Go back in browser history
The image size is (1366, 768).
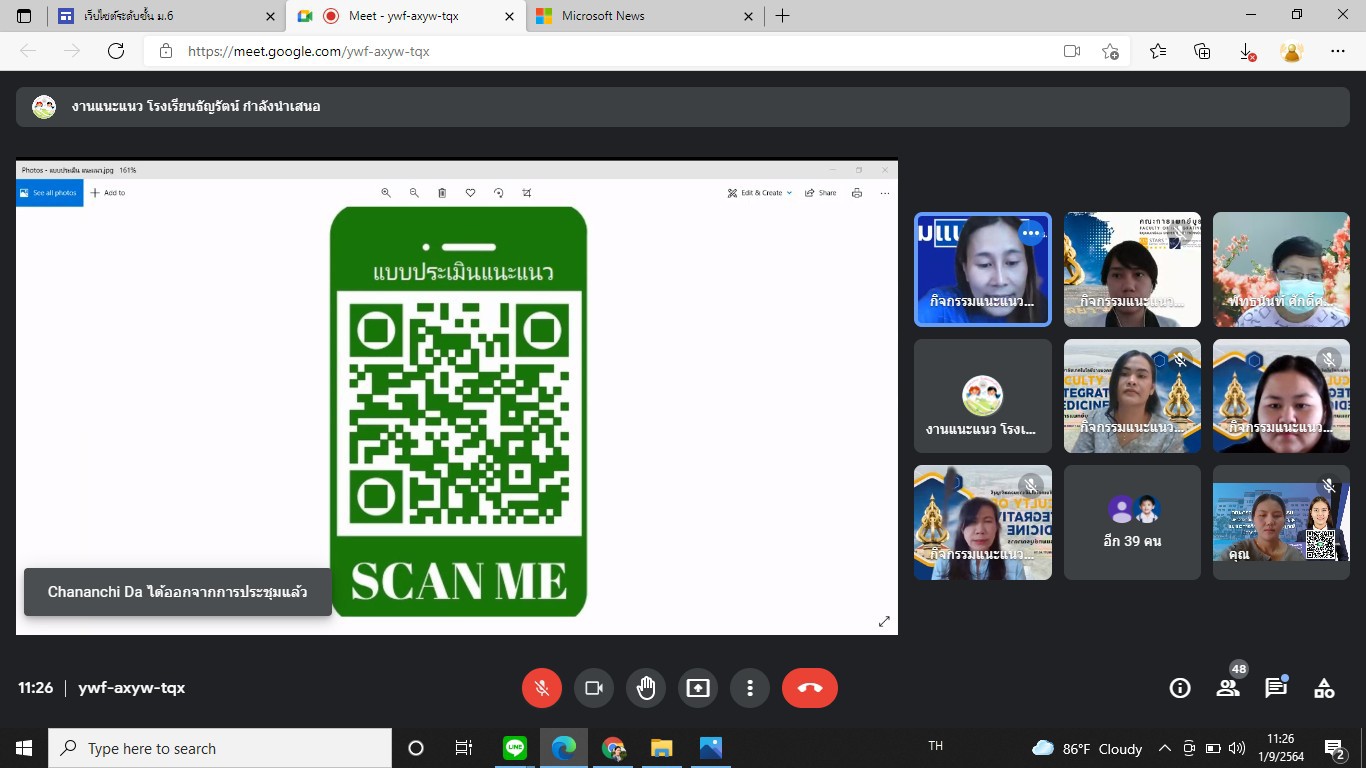tap(28, 51)
